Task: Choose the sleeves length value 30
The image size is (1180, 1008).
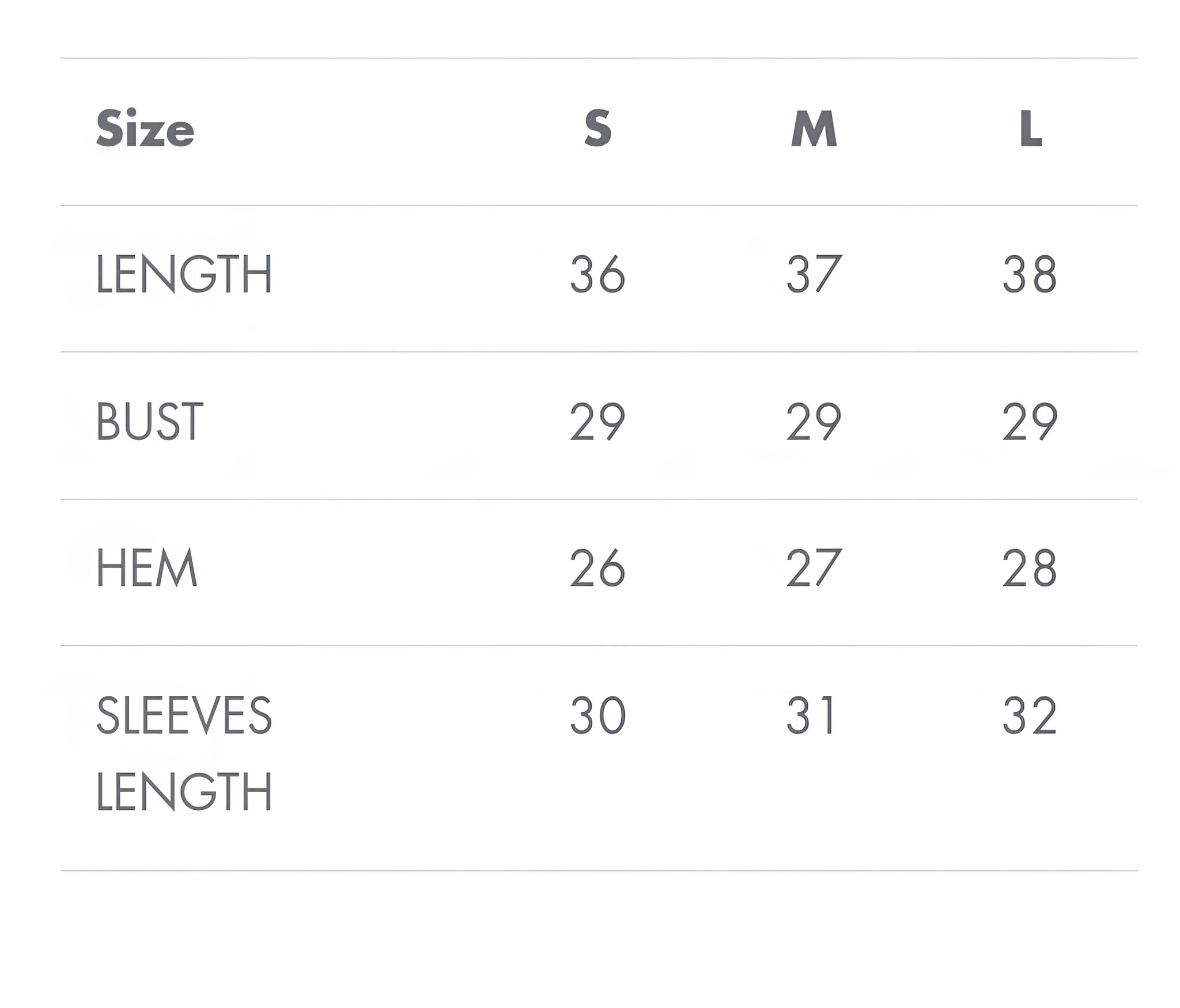Action: click(x=597, y=715)
